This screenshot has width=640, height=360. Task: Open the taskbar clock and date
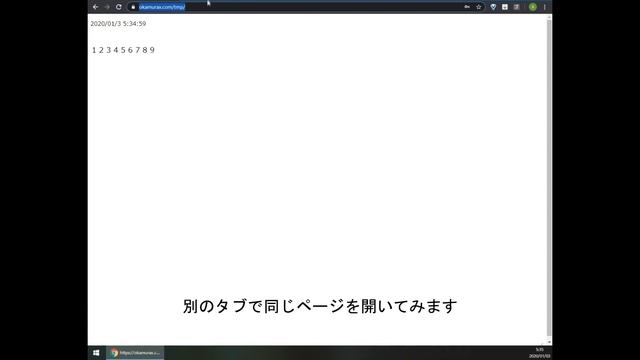(x=540, y=353)
